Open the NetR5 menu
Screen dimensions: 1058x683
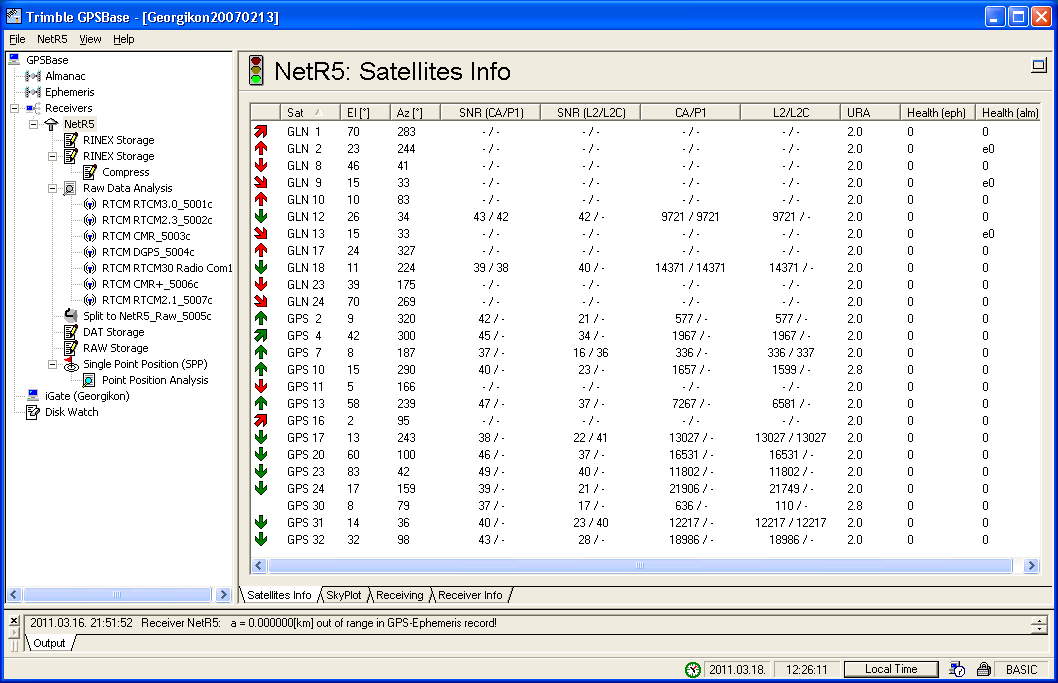click(52, 39)
